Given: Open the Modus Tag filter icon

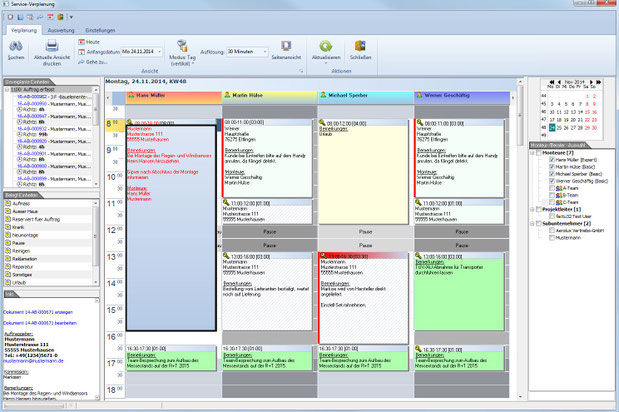Looking at the screenshot, I should pyautogui.click(x=182, y=45).
